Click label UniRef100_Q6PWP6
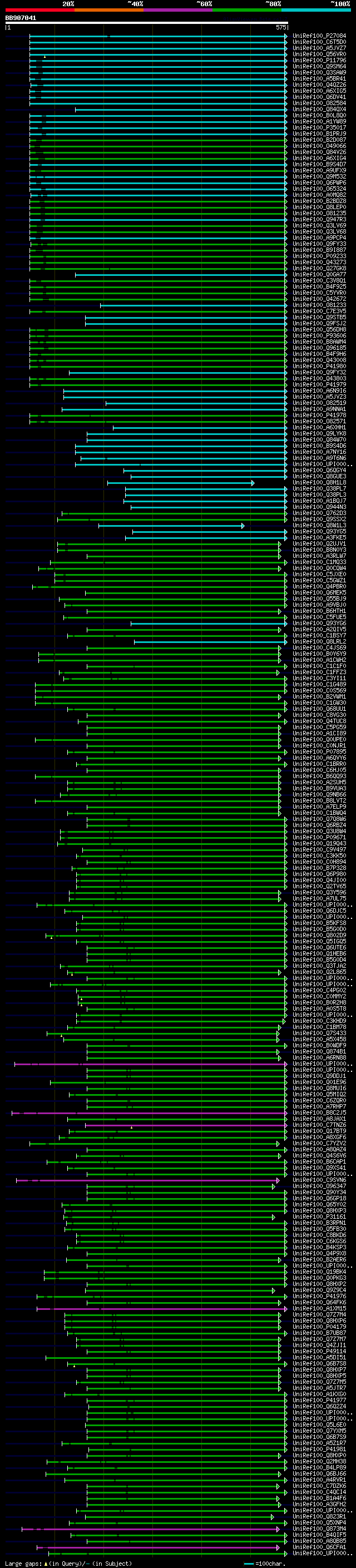Image resolution: width=356 pixels, height=1568 pixels. [319, 182]
